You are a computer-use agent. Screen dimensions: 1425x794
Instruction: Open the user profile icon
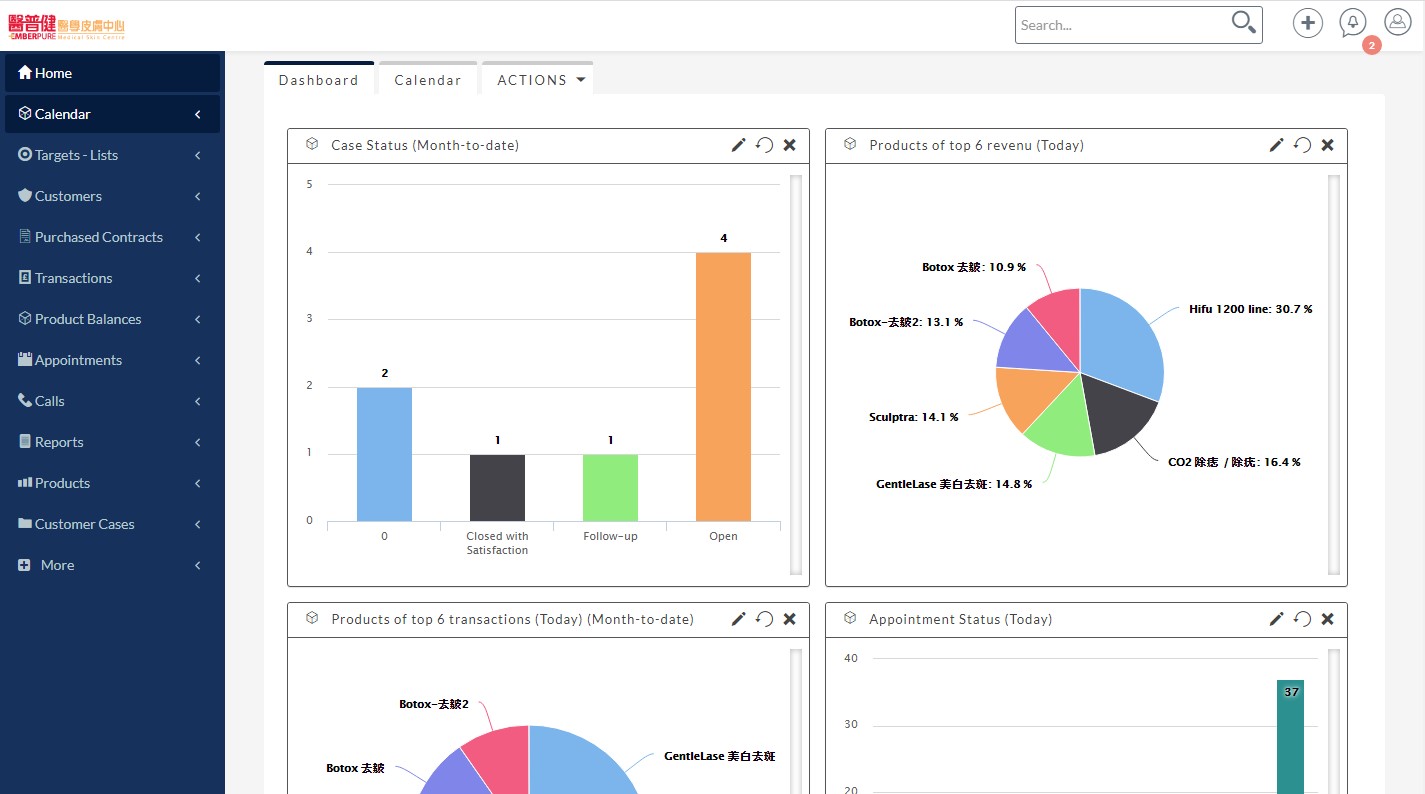[x=1398, y=22]
